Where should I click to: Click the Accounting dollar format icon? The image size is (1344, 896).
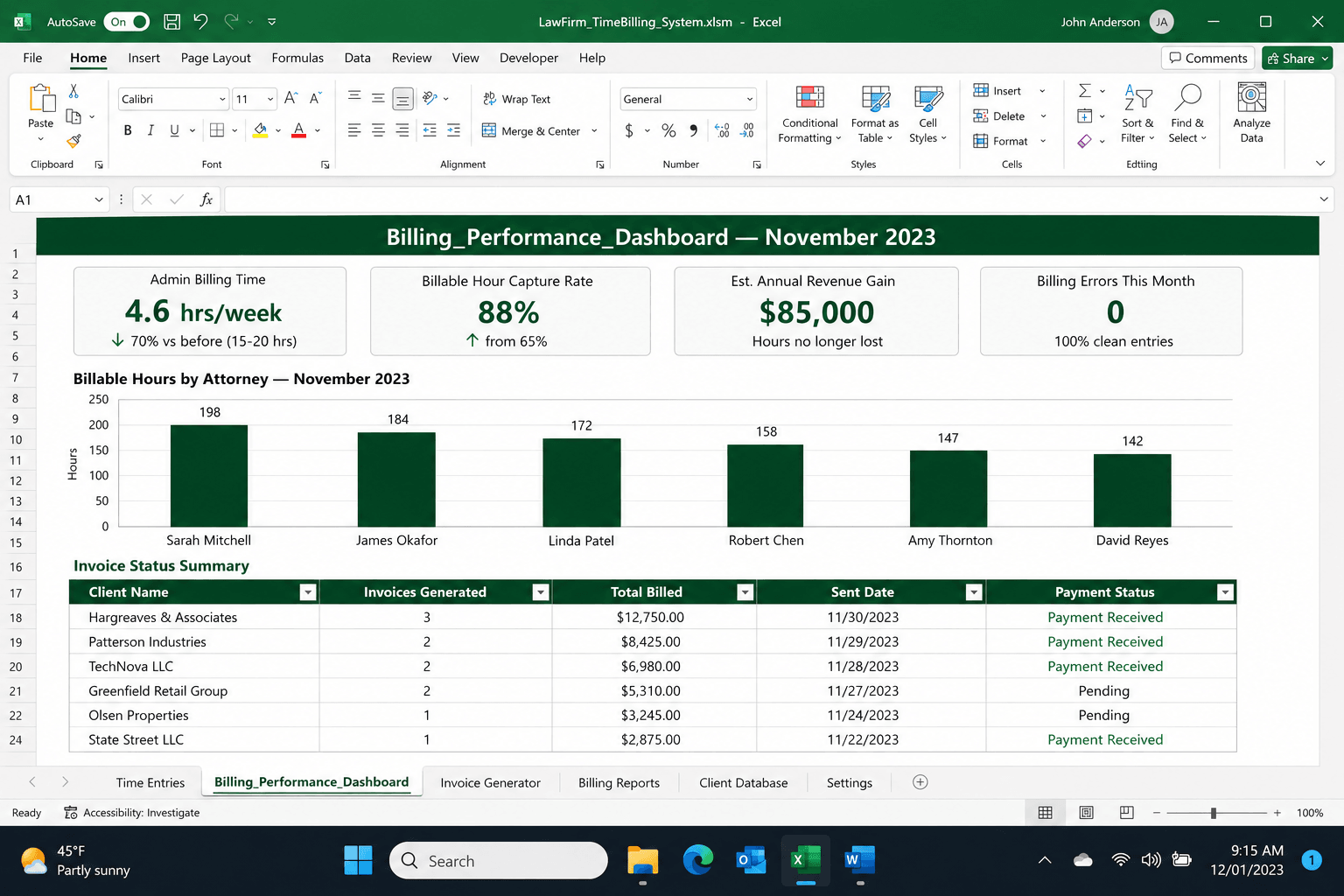click(629, 130)
